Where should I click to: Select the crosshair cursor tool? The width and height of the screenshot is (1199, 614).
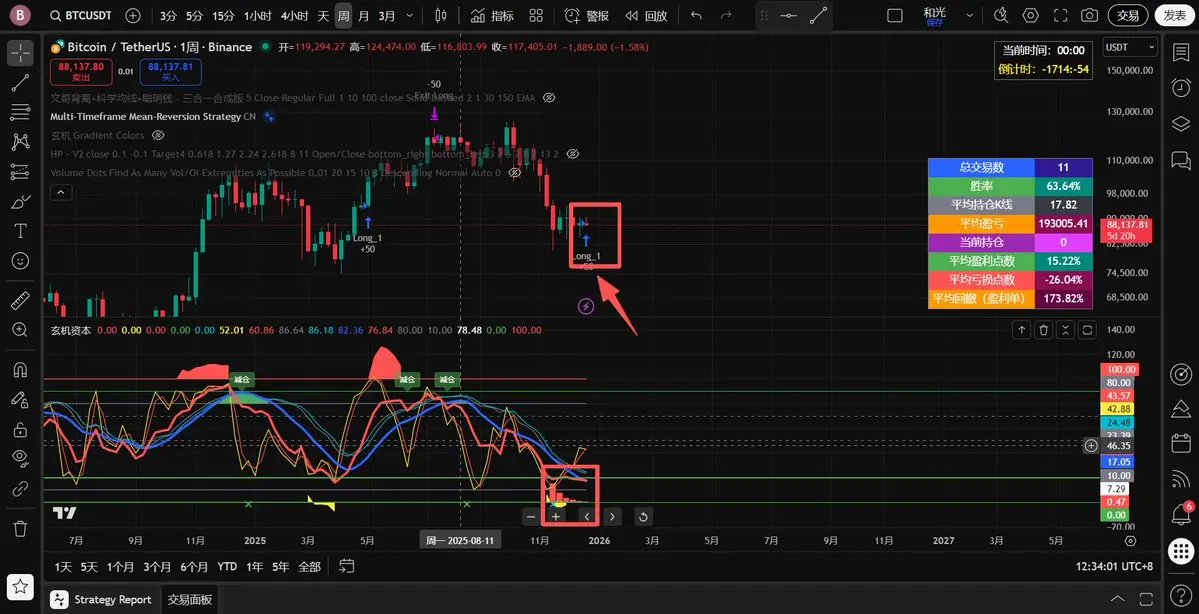click(21, 53)
